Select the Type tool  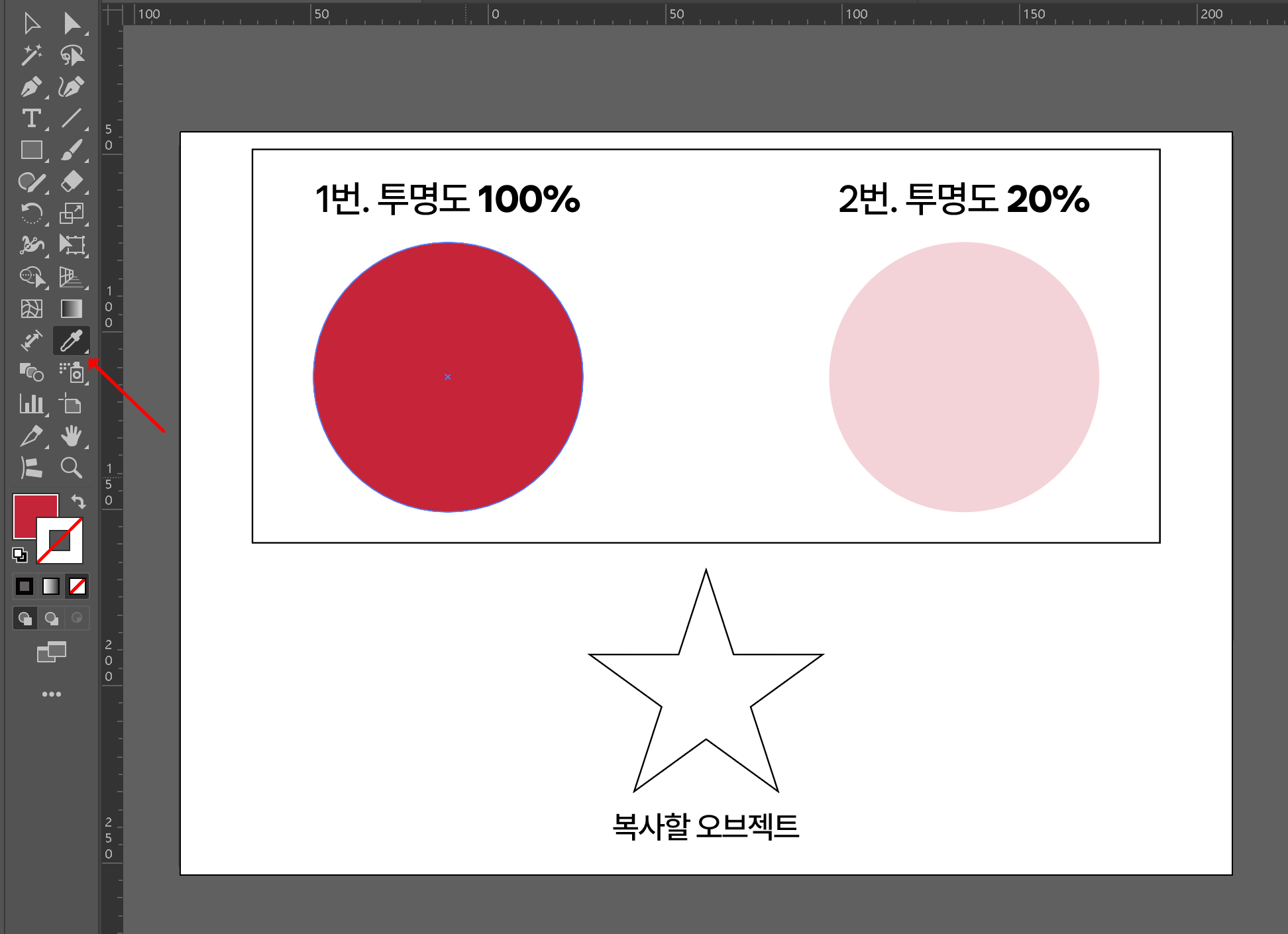(x=32, y=118)
